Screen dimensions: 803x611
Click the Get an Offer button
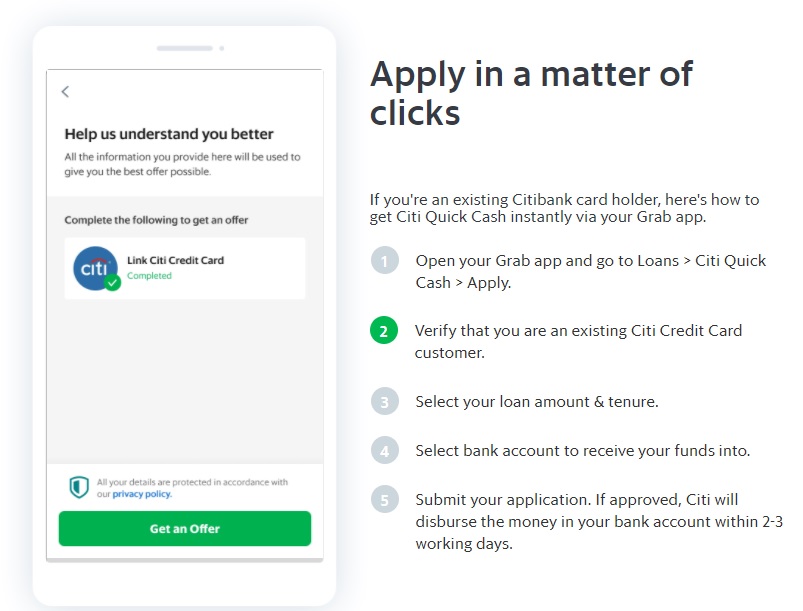185,529
